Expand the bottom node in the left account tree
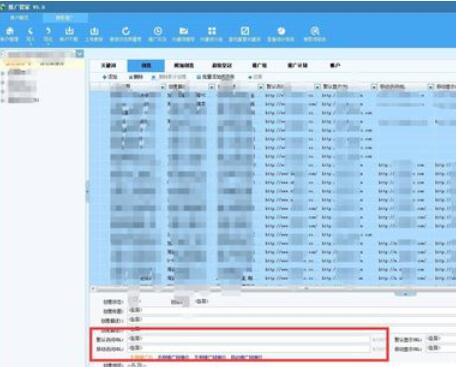Image resolution: width=456 pixels, height=367 pixels. pos(3,100)
